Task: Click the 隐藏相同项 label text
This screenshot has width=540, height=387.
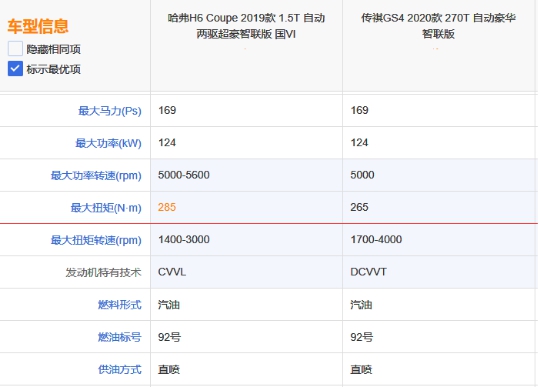Action: pos(53,49)
